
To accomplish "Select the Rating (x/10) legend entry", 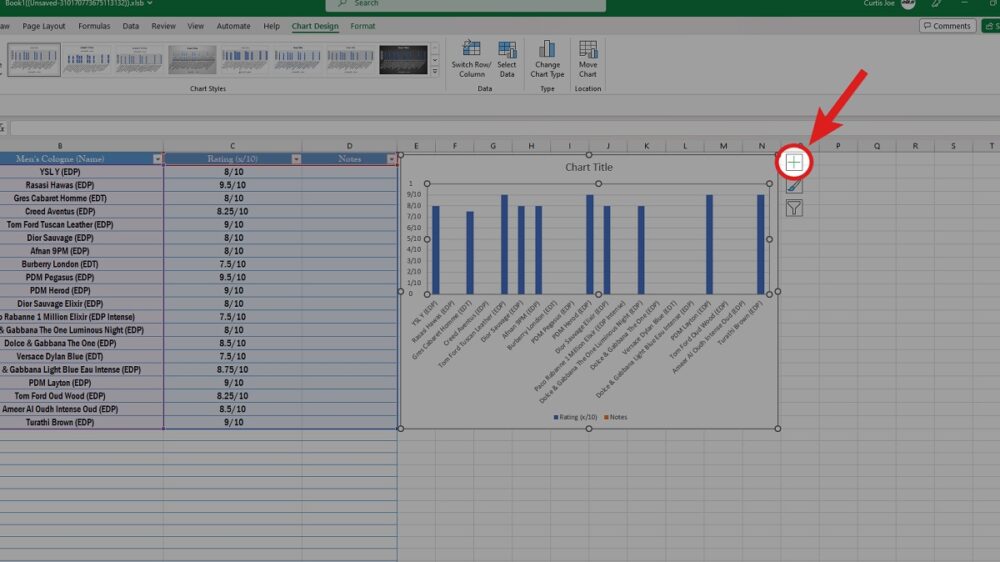I will pyautogui.click(x=577, y=417).
